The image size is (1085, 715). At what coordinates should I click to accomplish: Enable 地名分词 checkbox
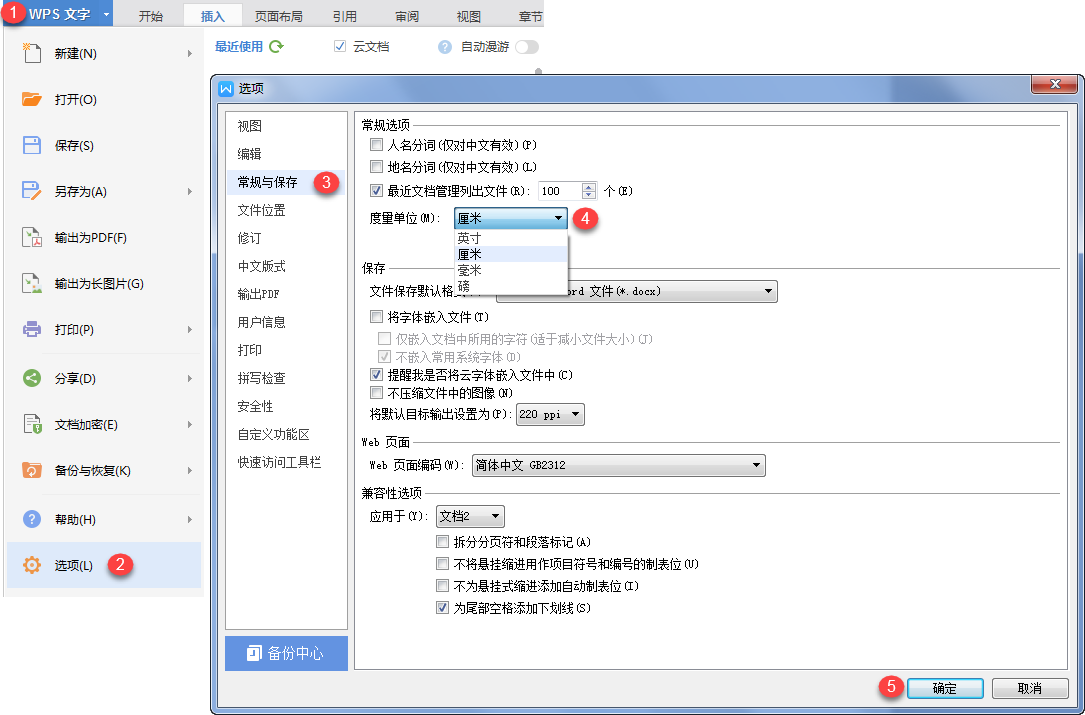click(376, 167)
